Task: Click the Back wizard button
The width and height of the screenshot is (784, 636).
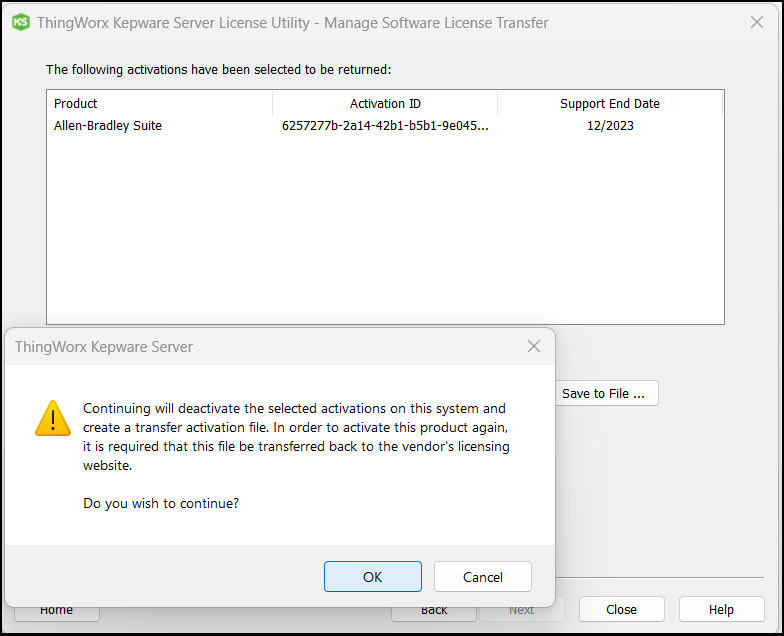Action: (x=433, y=609)
